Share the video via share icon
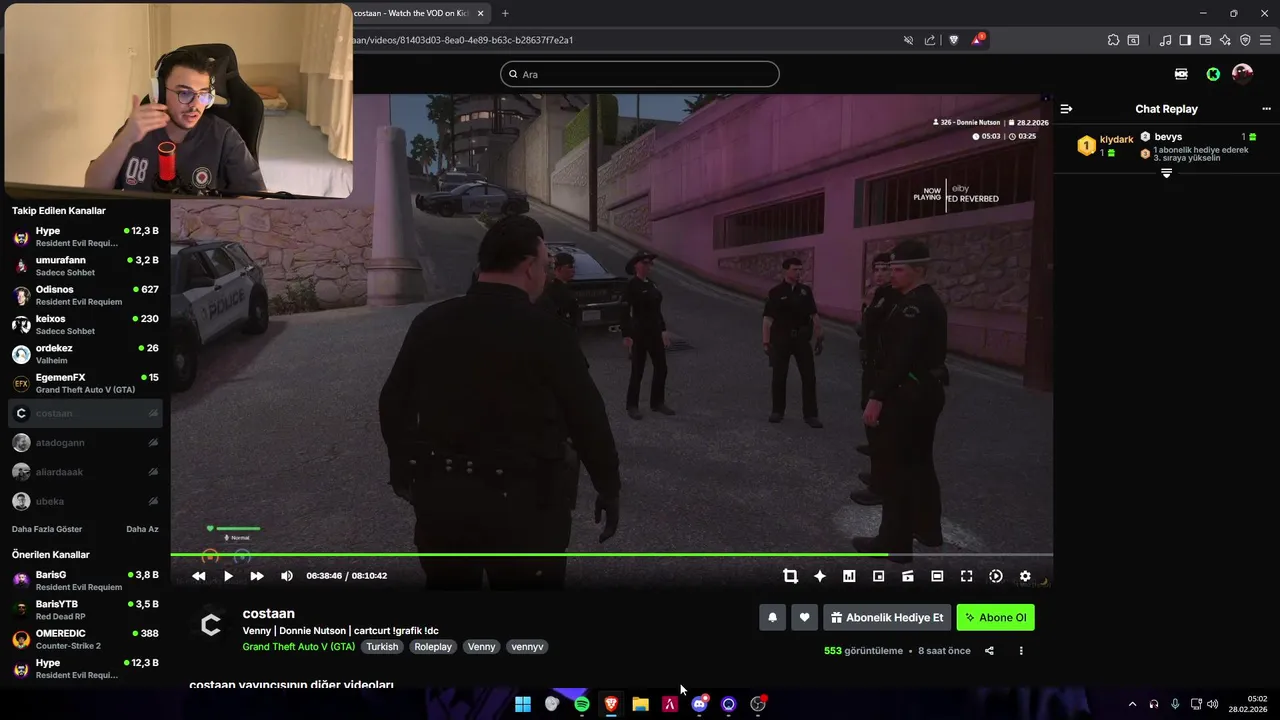The height and width of the screenshot is (720, 1280). (989, 651)
